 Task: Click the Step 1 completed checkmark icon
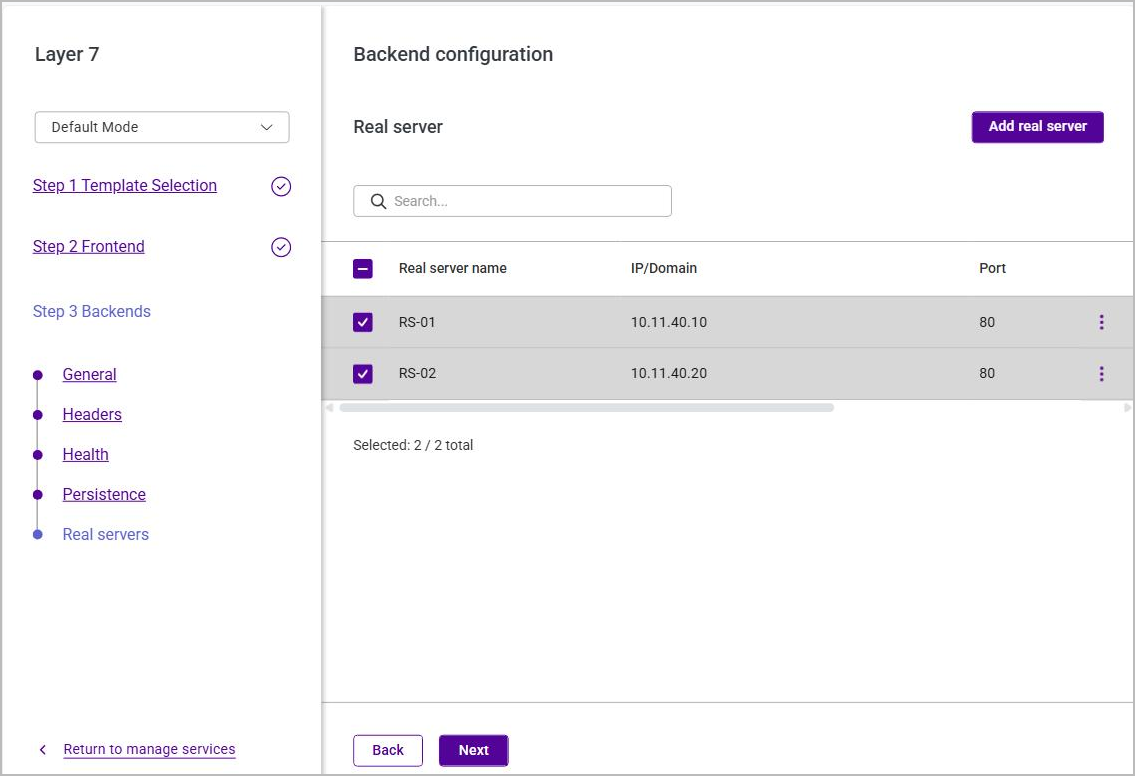click(x=281, y=186)
